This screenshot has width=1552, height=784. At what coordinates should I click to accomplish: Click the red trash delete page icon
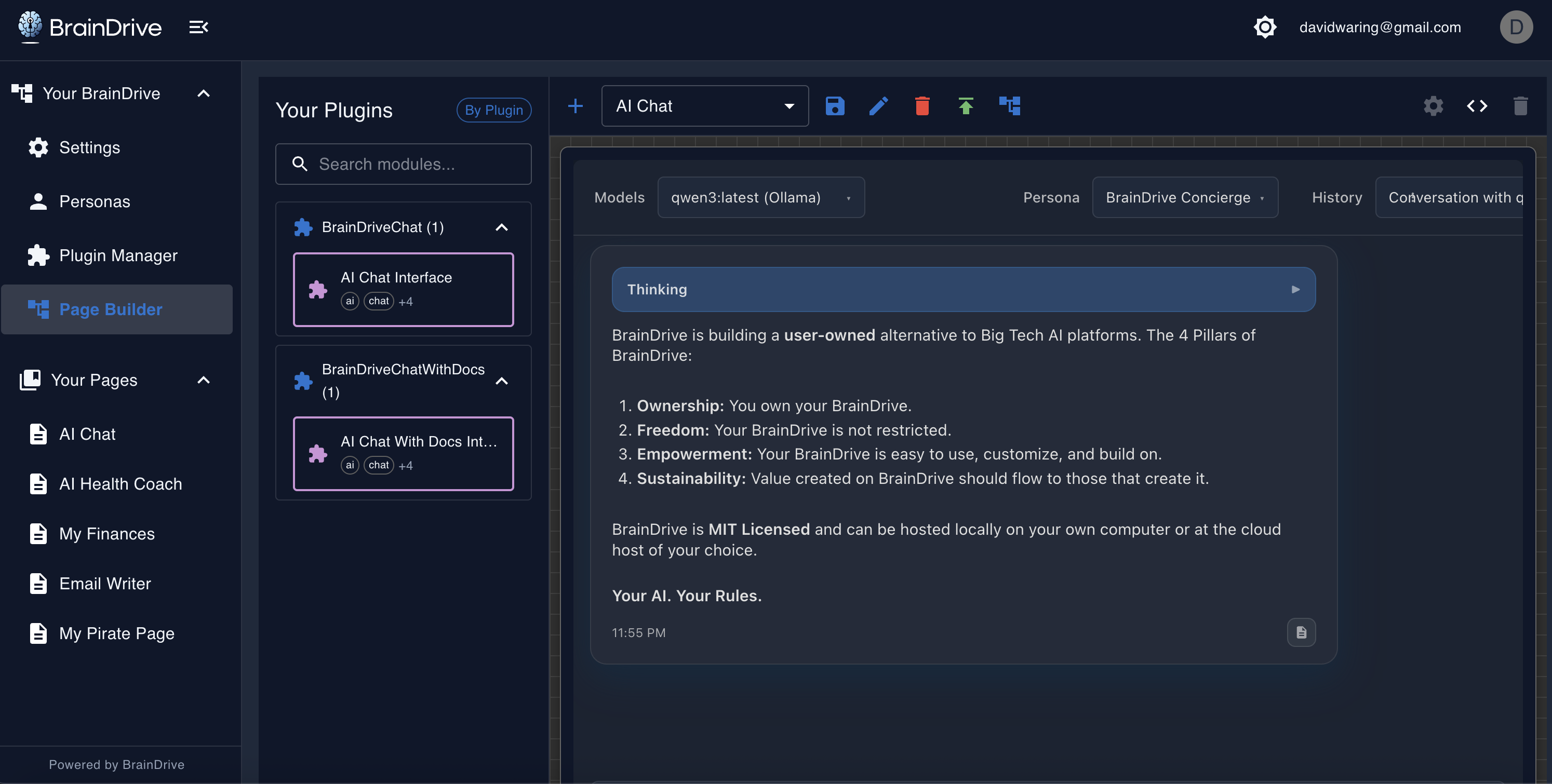922,106
